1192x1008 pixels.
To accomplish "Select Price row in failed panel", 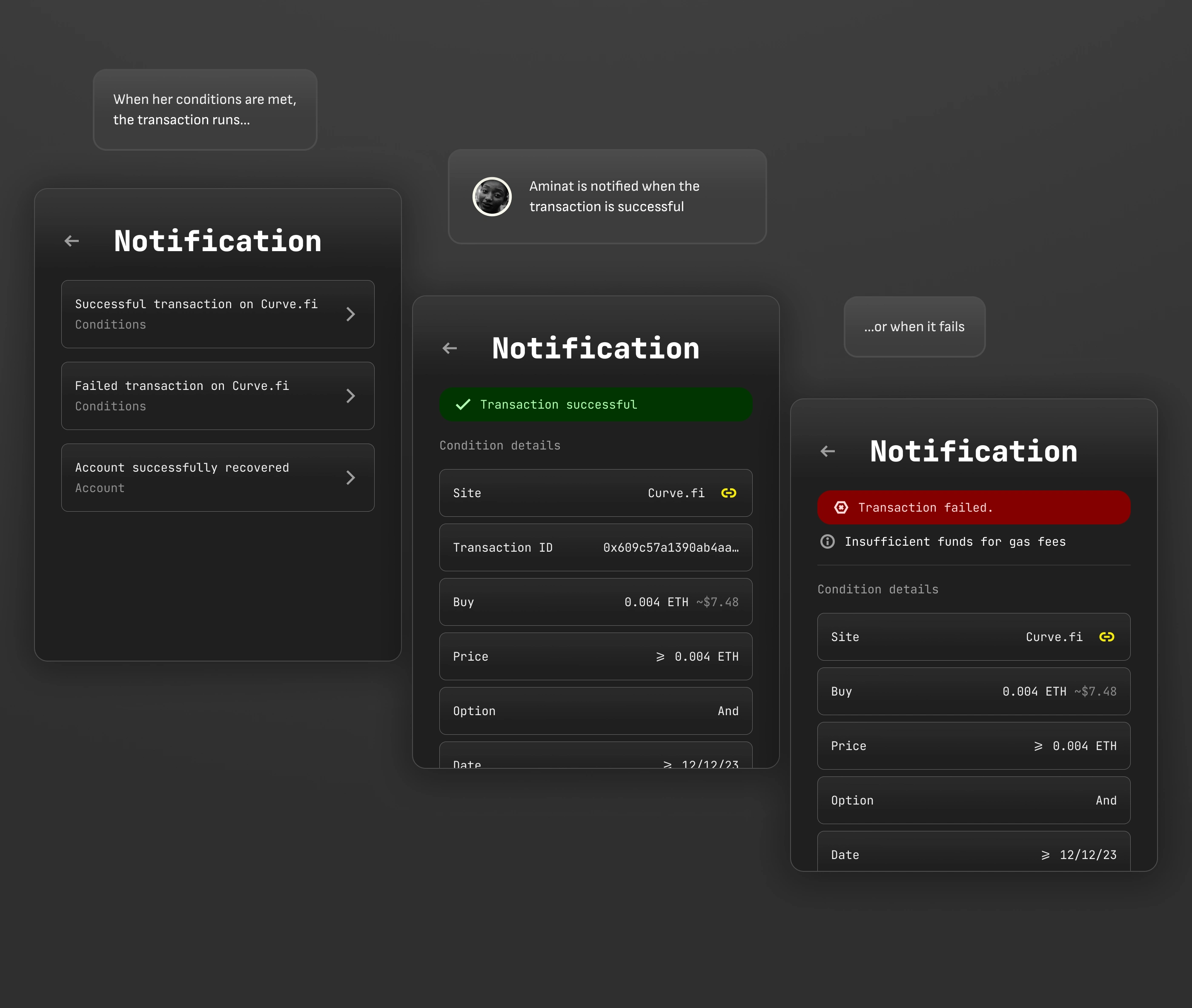I will click(x=973, y=746).
